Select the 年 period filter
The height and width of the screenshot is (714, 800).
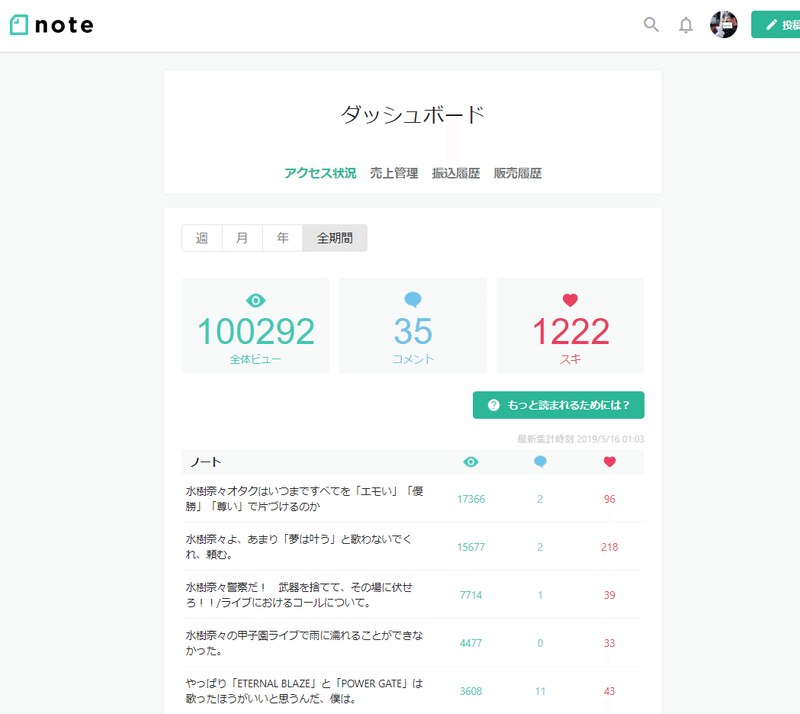point(283,238)
